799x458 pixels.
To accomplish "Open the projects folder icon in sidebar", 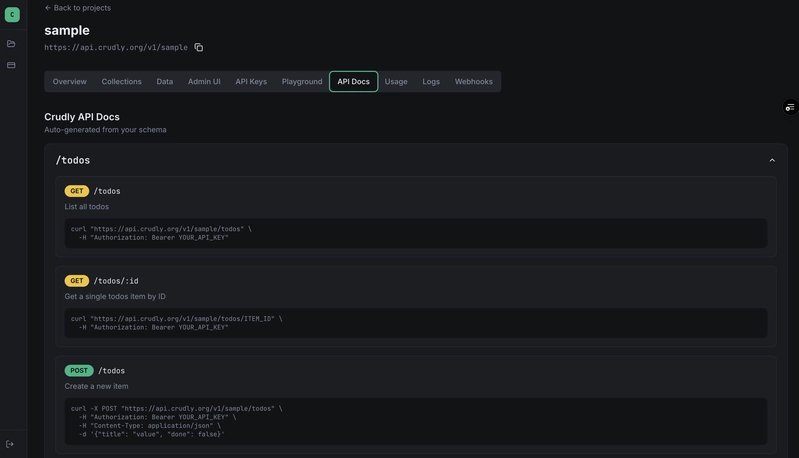I will [11, 44].
